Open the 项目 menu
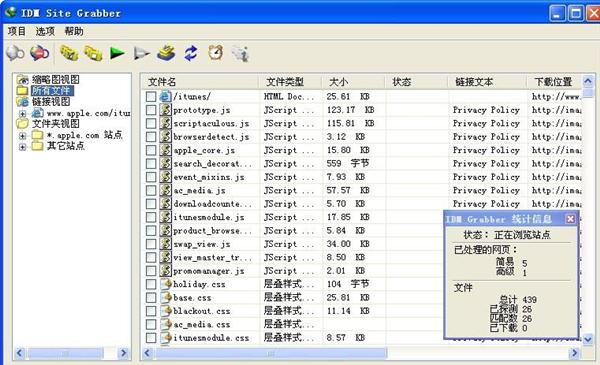Image resolution: width=600 pixels, height=365 pixels. pos(16,31)
